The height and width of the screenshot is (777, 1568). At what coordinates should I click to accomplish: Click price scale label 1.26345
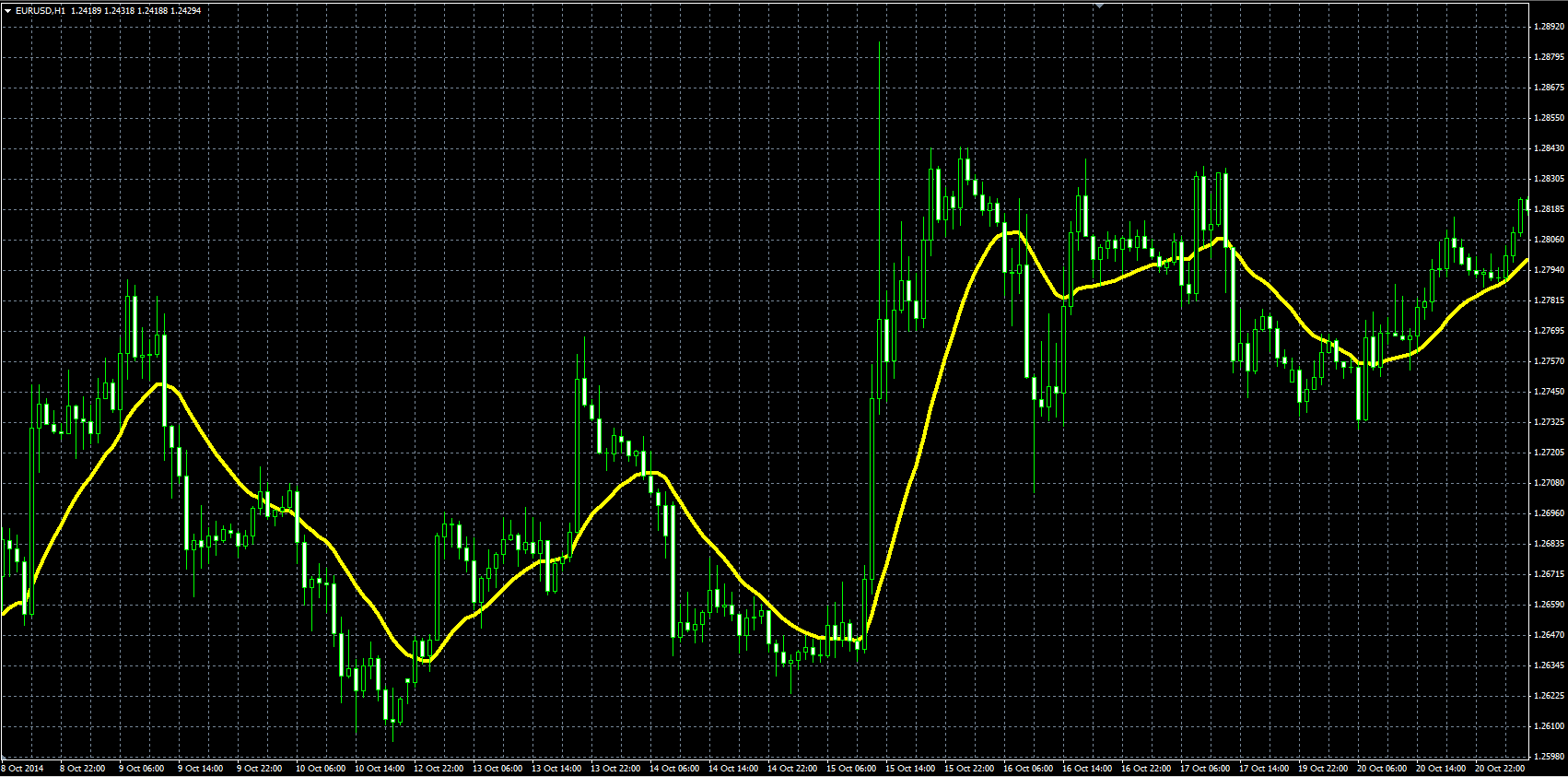[x=1550, y=665]
